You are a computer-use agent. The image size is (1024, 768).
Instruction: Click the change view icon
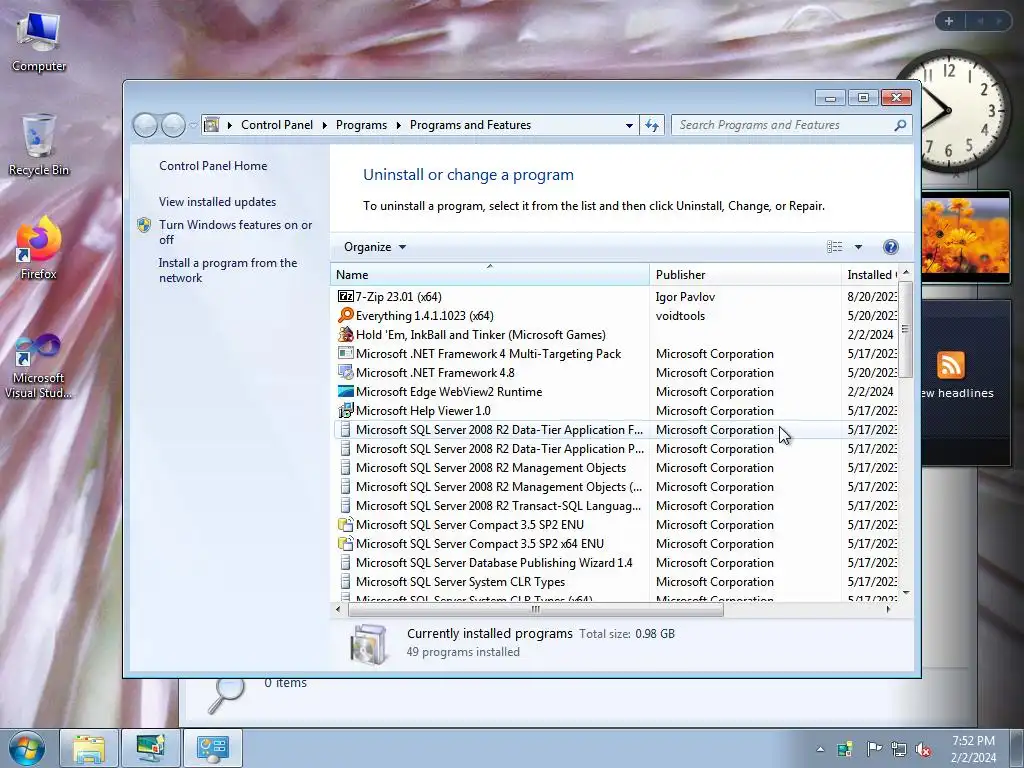835,247
